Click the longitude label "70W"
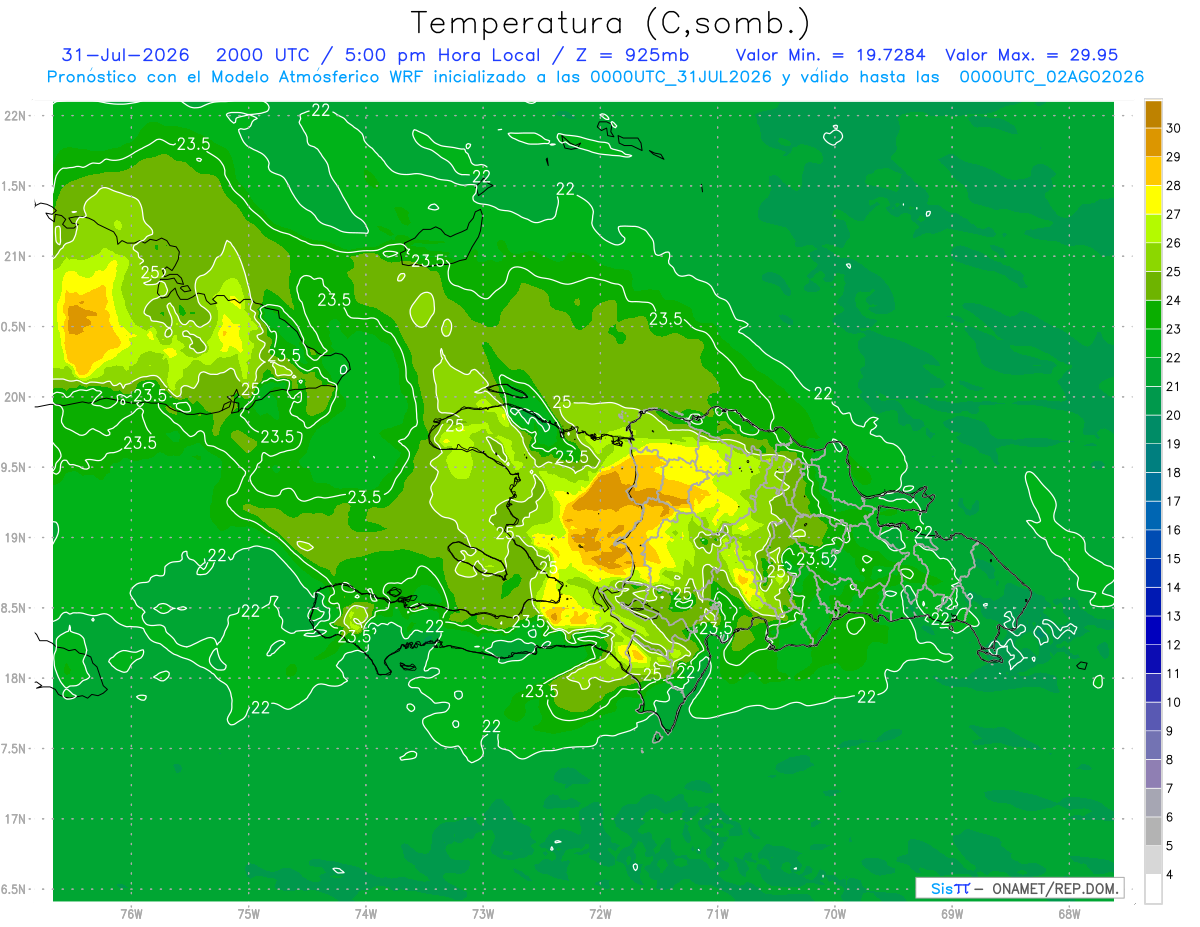This screenshot has height=927, width=1200. coord(835,913)
